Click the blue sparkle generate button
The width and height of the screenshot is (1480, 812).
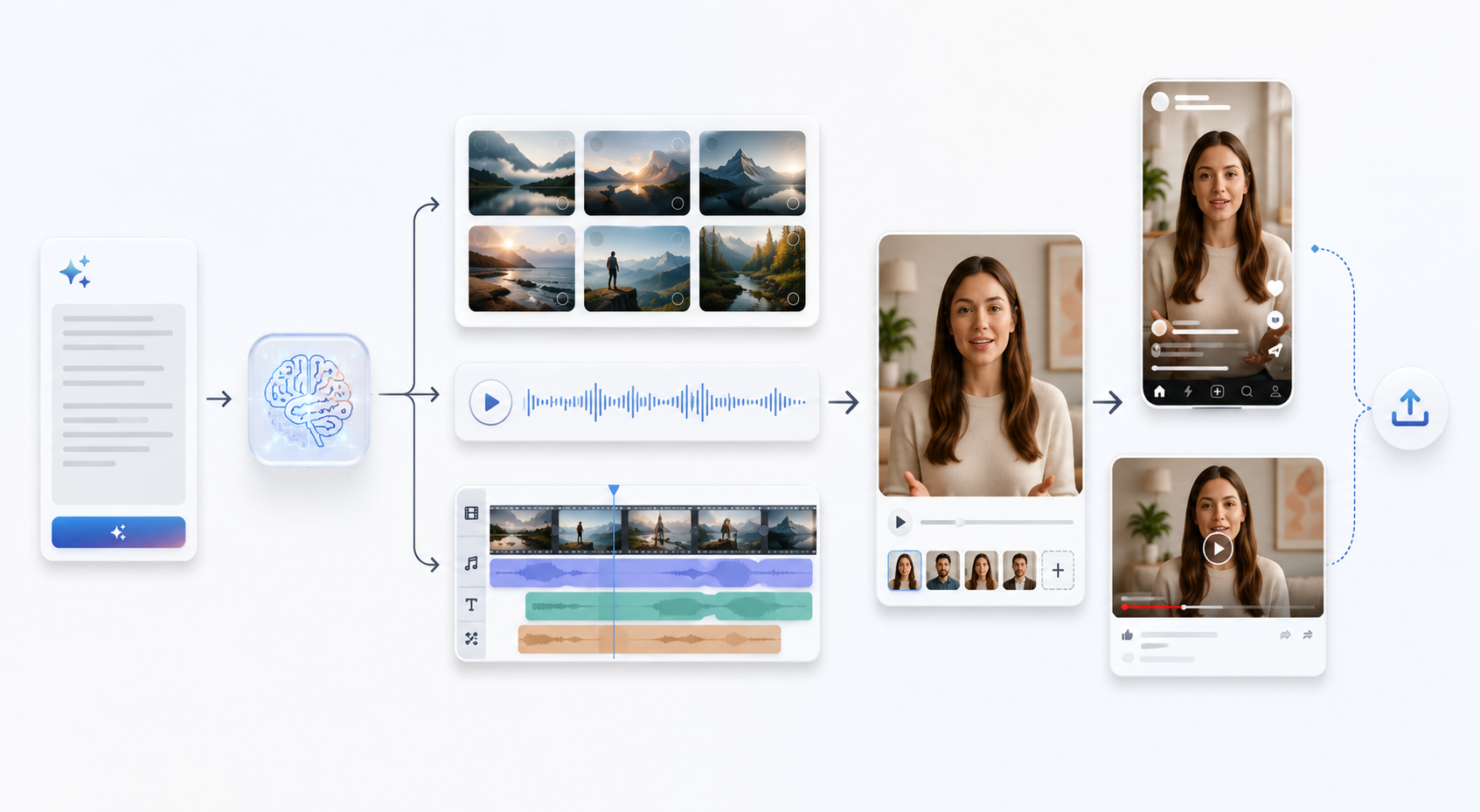tap(118, 532)
